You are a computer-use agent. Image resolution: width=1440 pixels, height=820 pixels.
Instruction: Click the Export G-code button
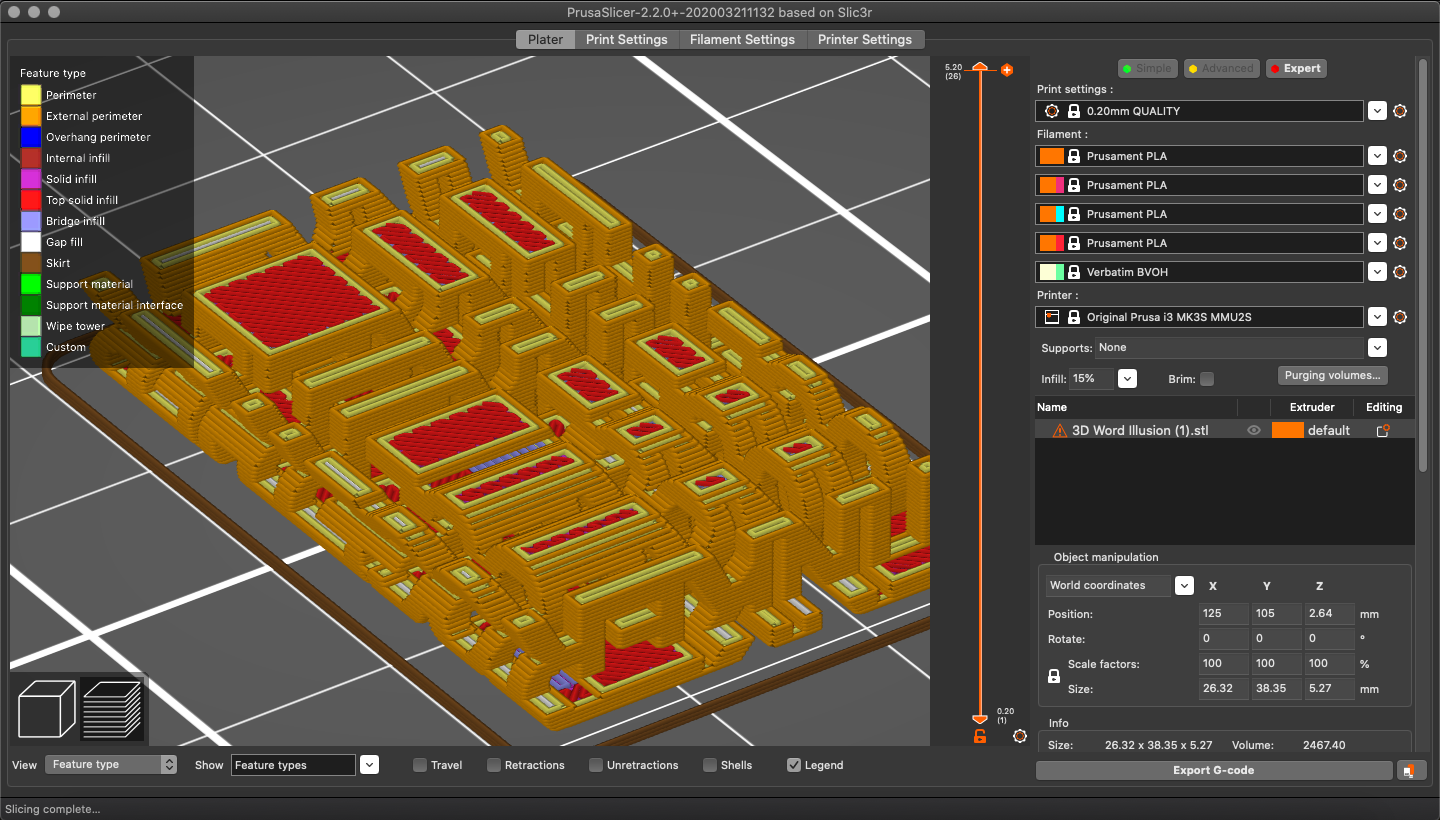(1213, 770)
